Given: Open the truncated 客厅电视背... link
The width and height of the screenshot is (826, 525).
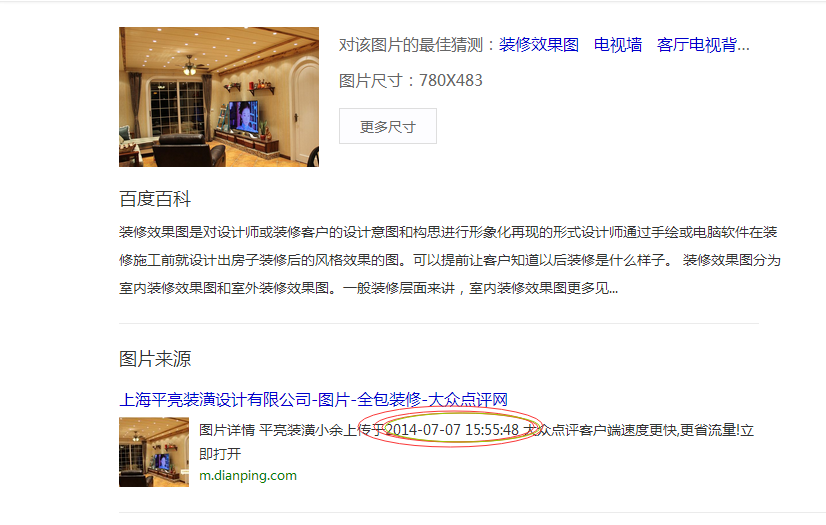Looking at the screenshot, I should (x=703, y=45).
